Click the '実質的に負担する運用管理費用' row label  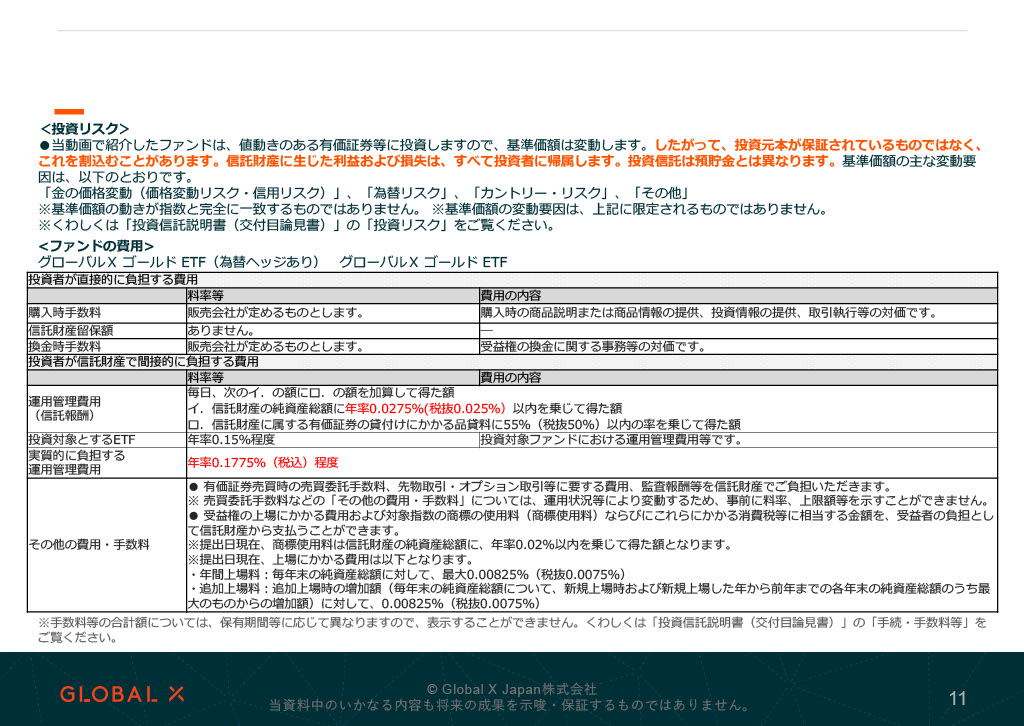(x=76, y=462)
